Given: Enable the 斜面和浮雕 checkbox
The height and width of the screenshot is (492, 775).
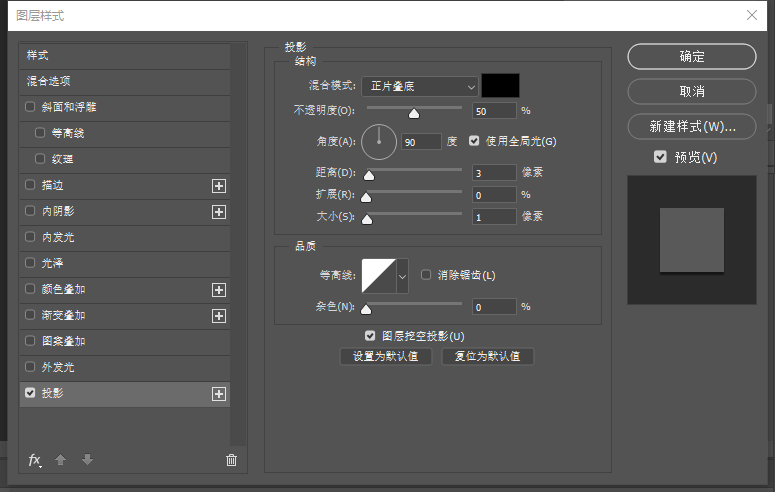Looking at the screenshot, I should (x=30, y=107).
